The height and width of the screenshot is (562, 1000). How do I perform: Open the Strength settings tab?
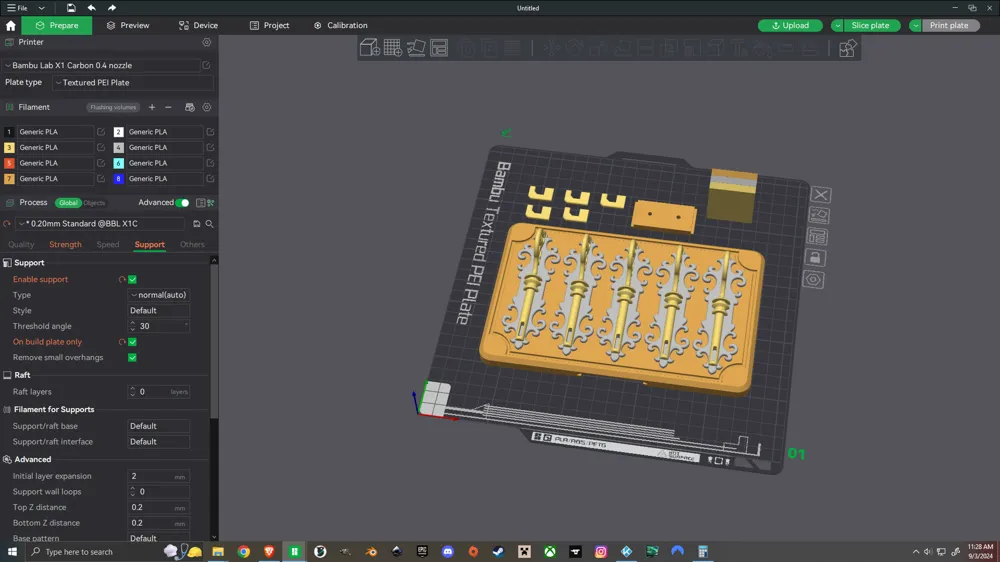[x=65, y=244]
